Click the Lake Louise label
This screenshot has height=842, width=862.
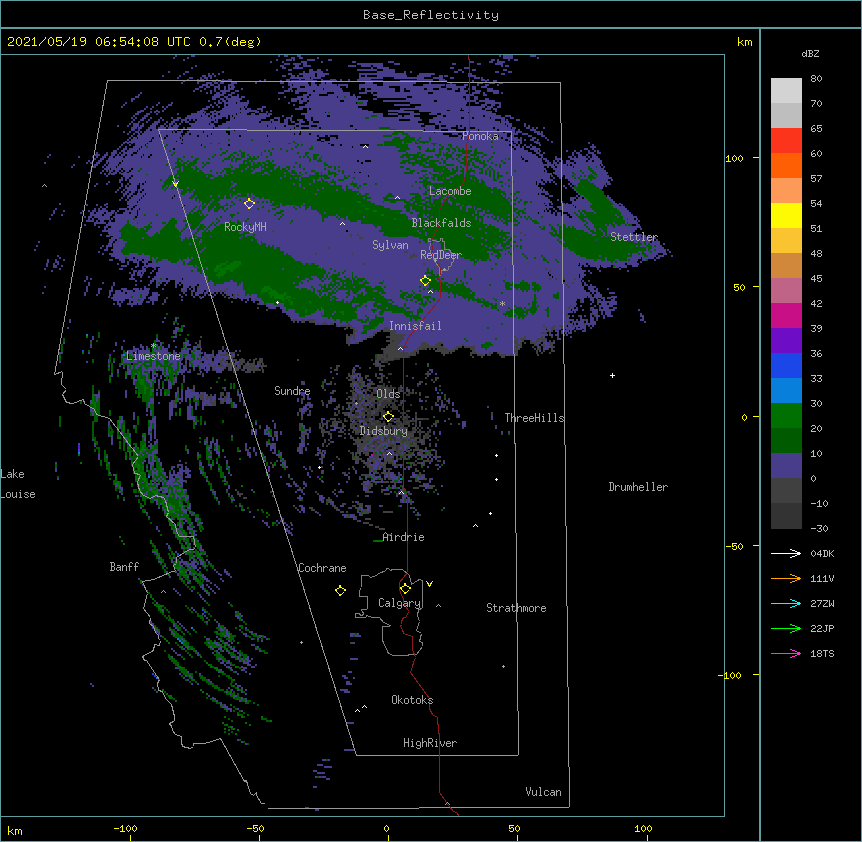pyautogui.click(x=18, y=484)
